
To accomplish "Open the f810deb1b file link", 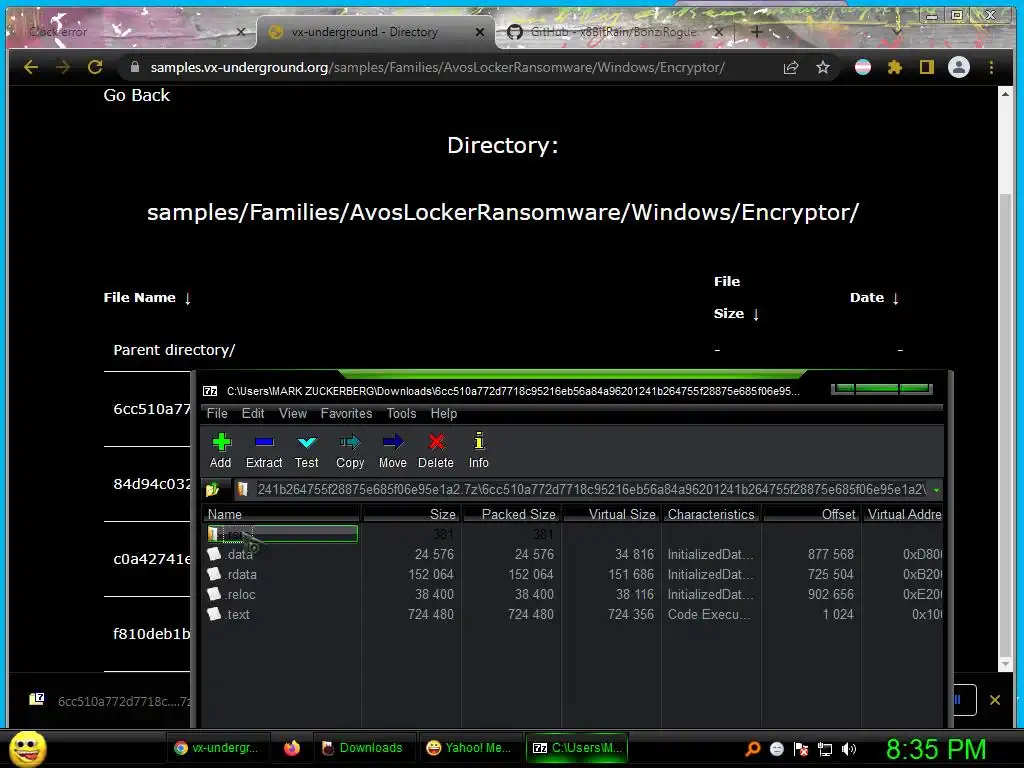I will (152, 634).
